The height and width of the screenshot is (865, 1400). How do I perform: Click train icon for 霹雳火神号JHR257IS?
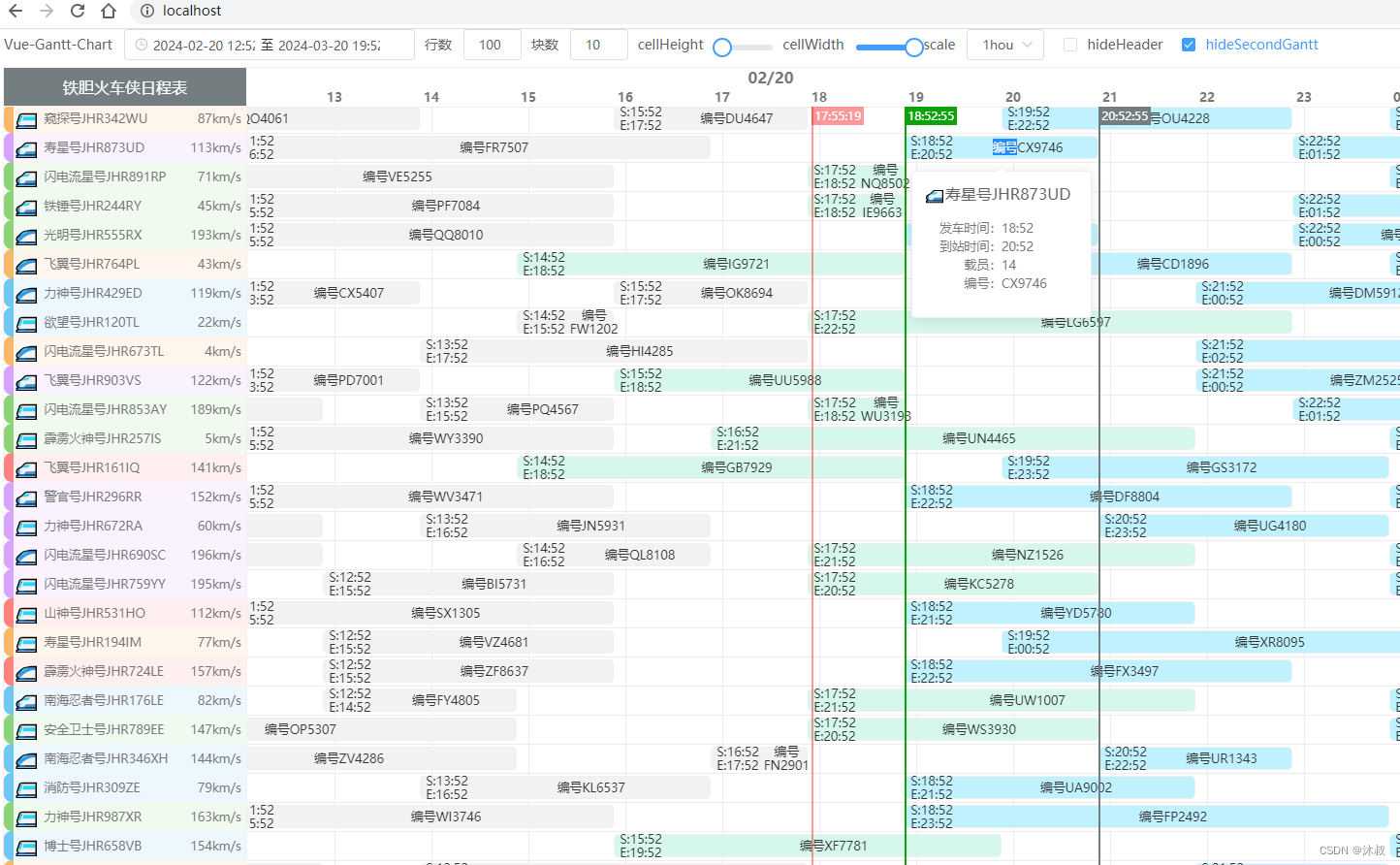(26, 439)
